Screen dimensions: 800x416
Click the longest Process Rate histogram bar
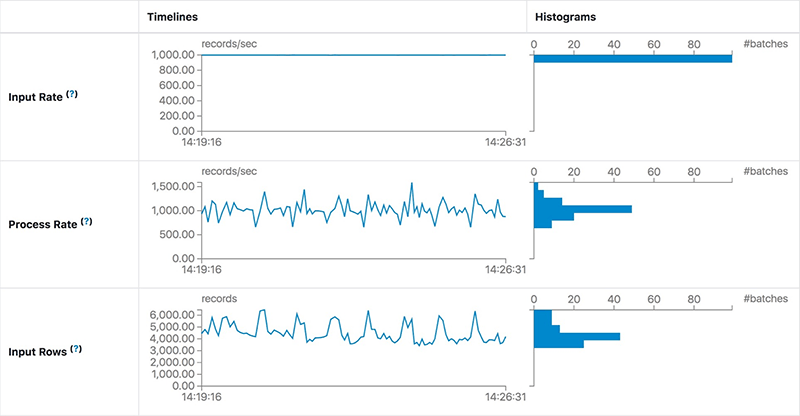point(583,208)
